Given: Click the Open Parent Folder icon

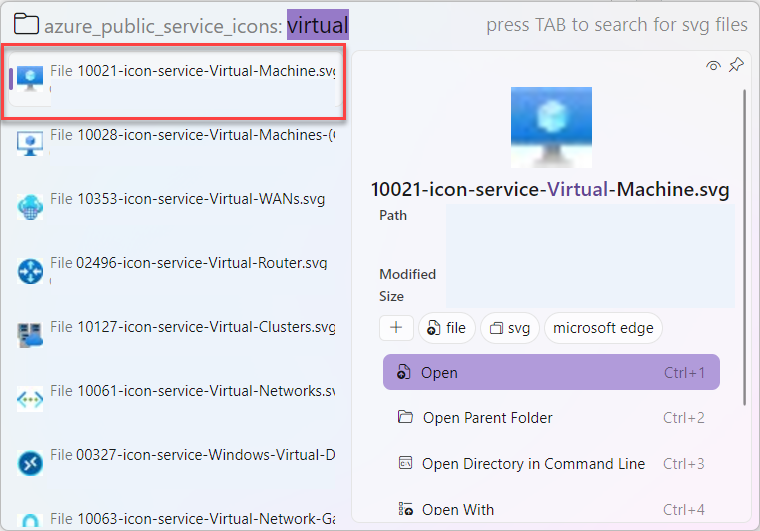Looking at the screenshot, I should tap(405, 417).
